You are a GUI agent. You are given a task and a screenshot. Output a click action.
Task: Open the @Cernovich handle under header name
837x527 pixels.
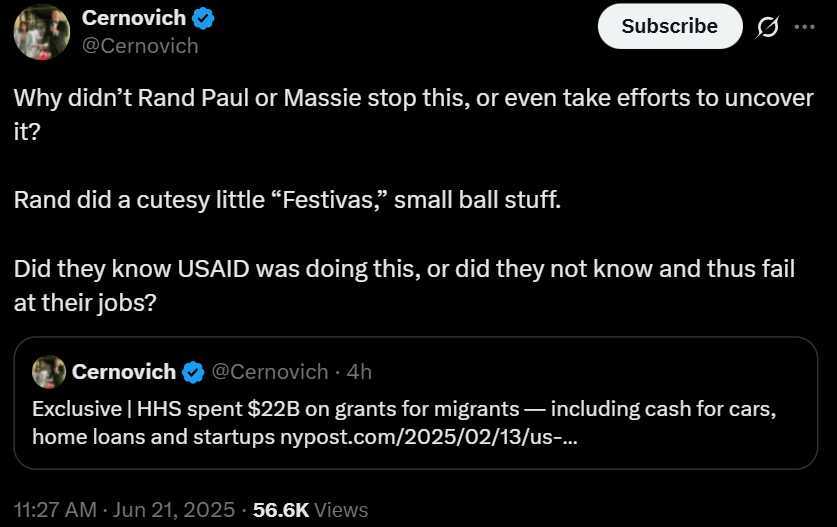[140, 46]
